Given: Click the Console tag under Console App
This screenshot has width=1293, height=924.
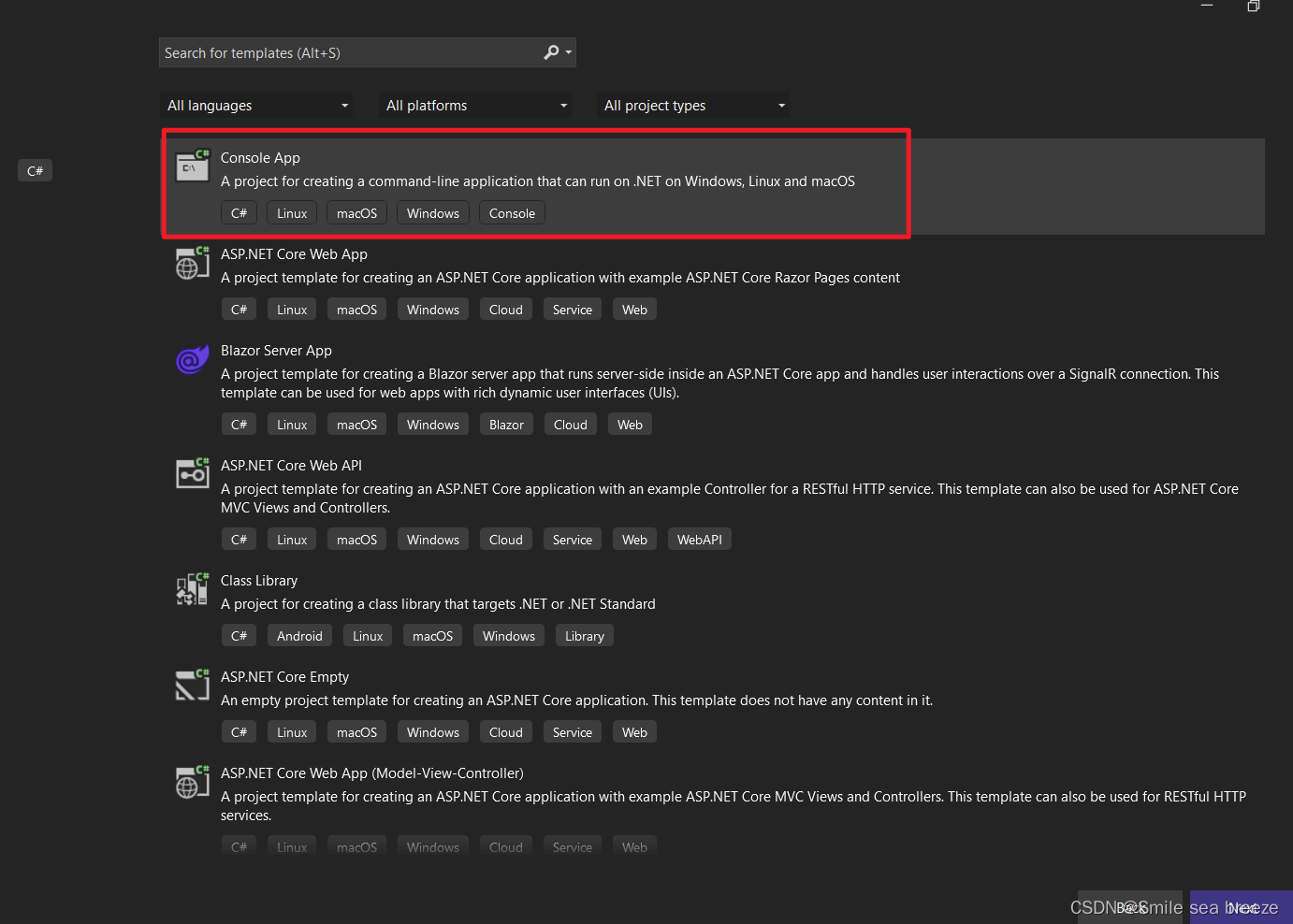Looking at the screenshot, I should (512, 213).
